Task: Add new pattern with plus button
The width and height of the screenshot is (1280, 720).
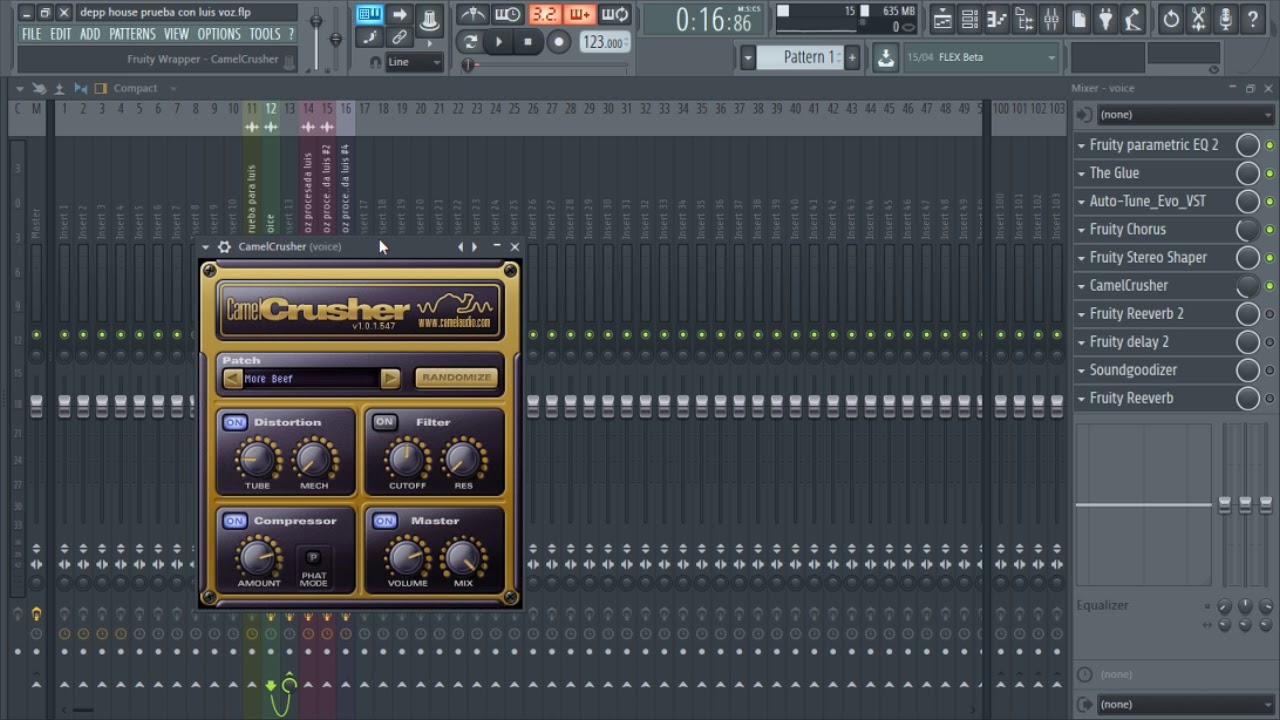Action: [852, 58]
